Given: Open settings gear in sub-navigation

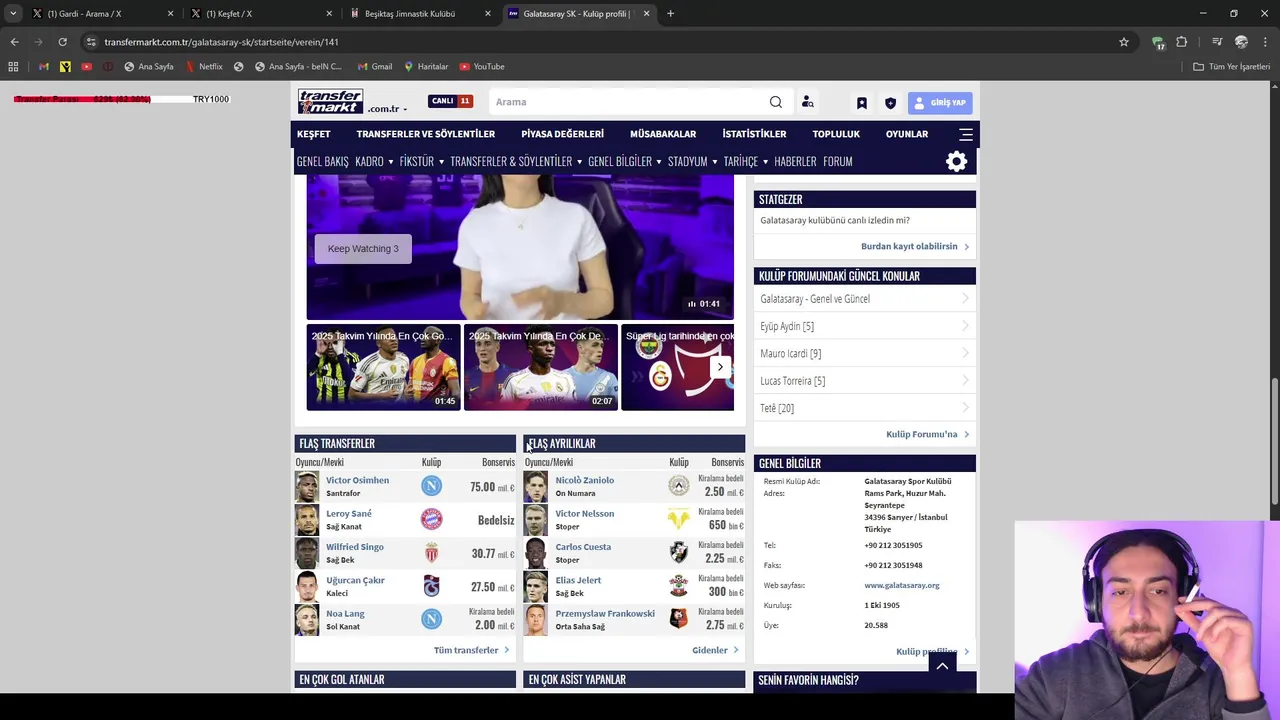Looking at the screenshot, I should 957,162.
